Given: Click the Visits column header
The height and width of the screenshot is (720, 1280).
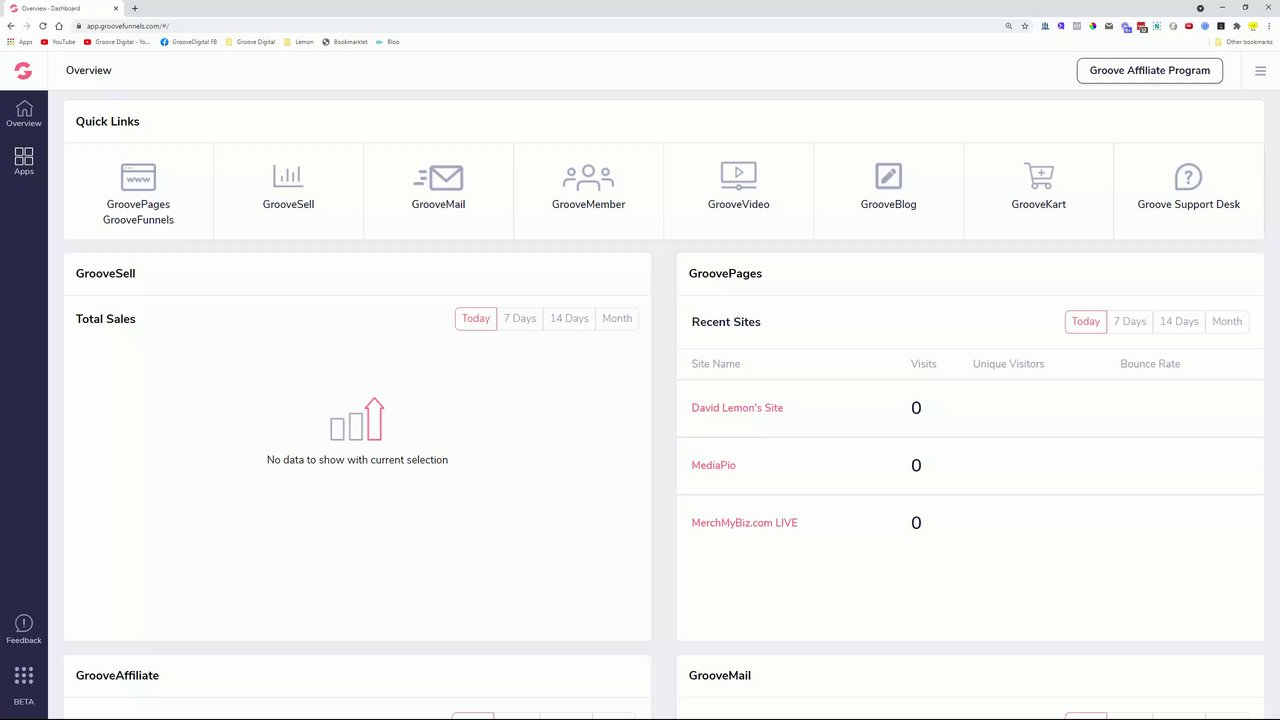Looking at the screenshot, I should pyautogui.click(x=924, y=364).
